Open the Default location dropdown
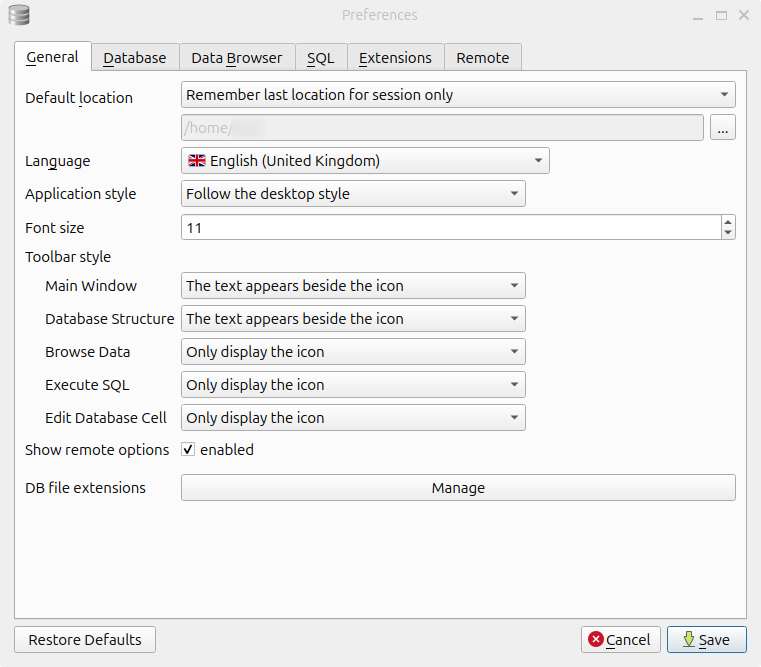 coord(458,95)
